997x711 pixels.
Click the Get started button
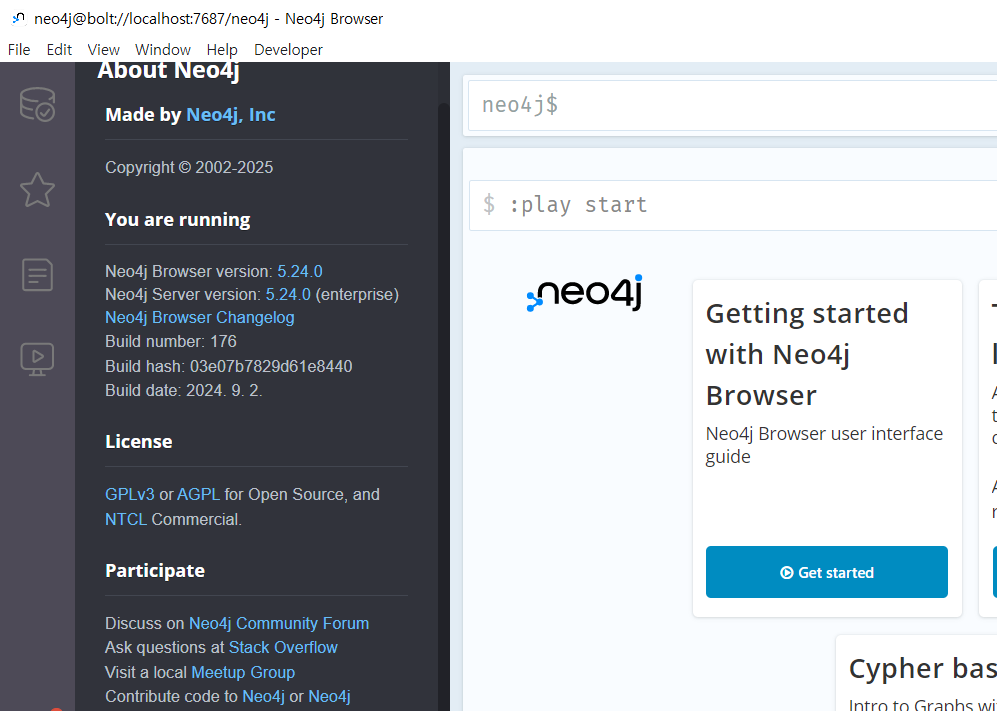pos(827,572)
